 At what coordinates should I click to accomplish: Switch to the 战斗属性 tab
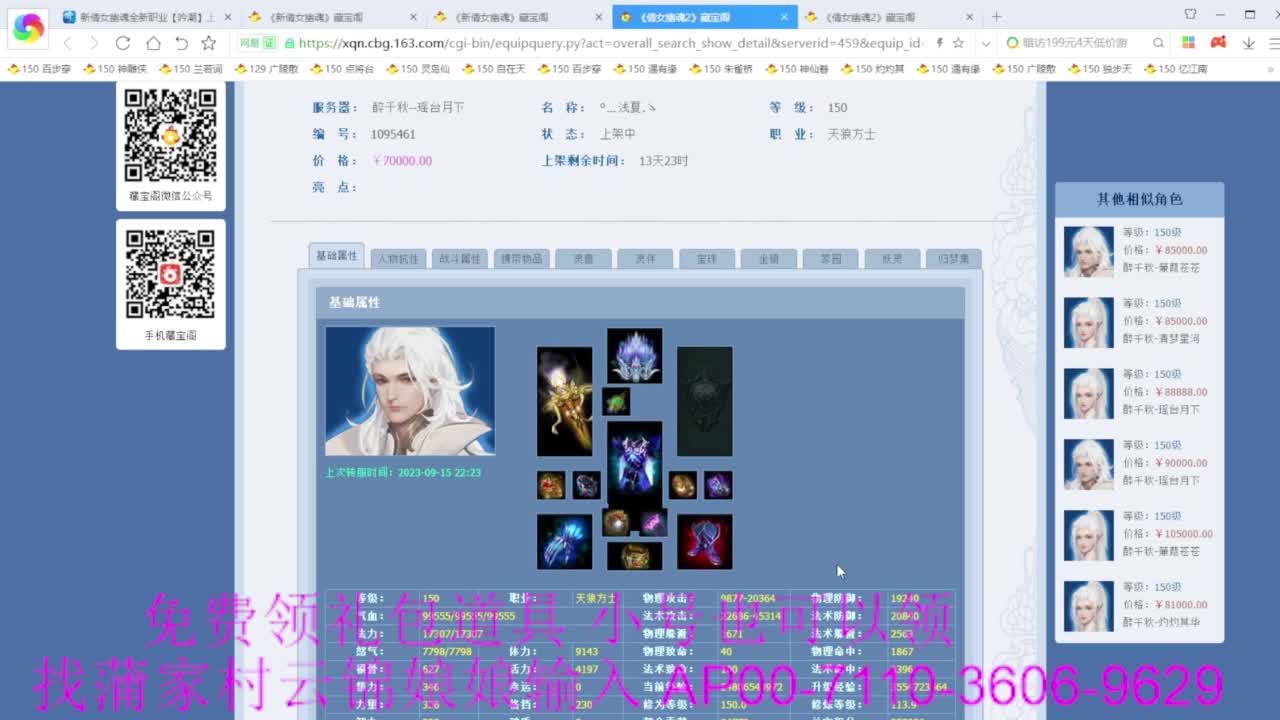click(x=460, y=258)
